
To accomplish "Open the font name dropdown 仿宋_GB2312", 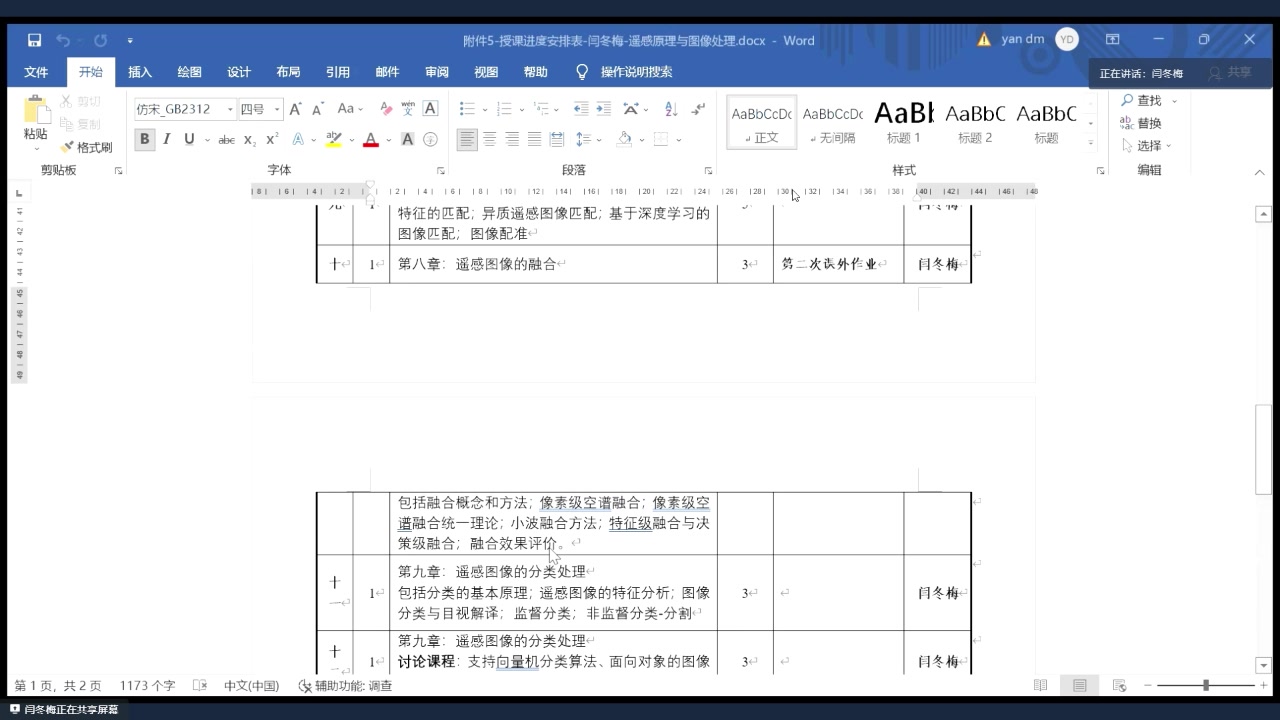I will 230,109.
